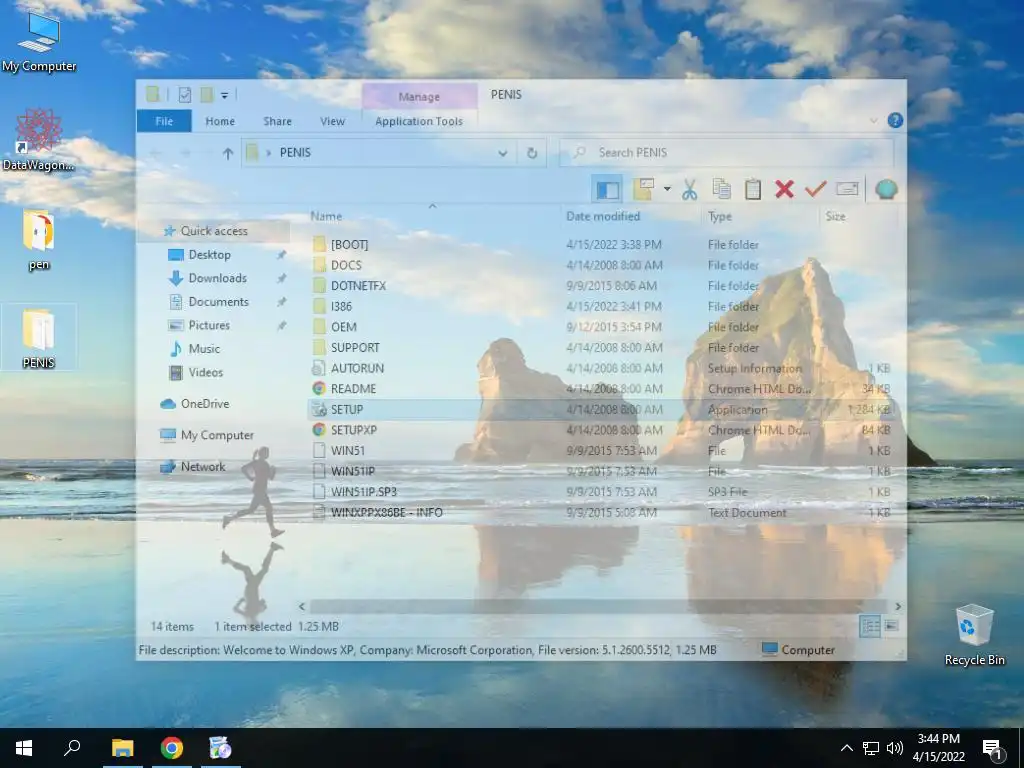This screenshot has height=768, width=1024.
Task: Toggle the navigation pane icon in the toolbar
Action: [x=607, y=189]
